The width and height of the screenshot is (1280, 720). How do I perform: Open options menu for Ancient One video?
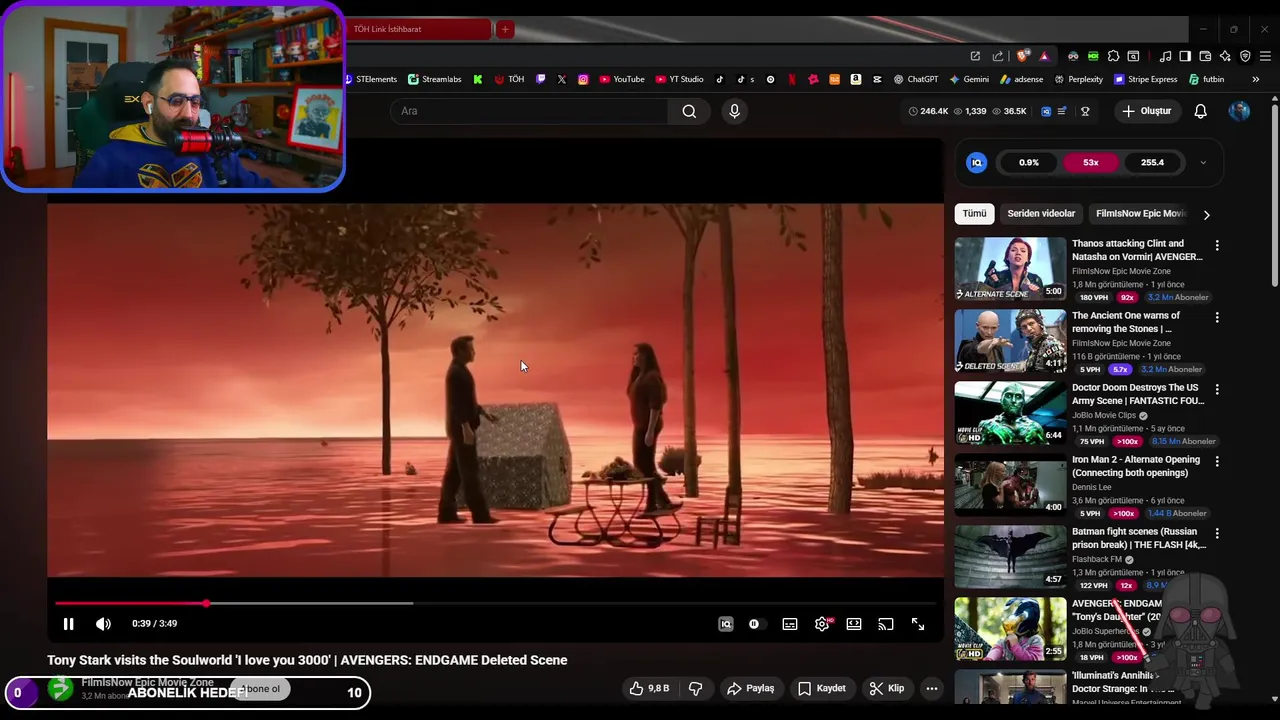tap(1217, 317)
